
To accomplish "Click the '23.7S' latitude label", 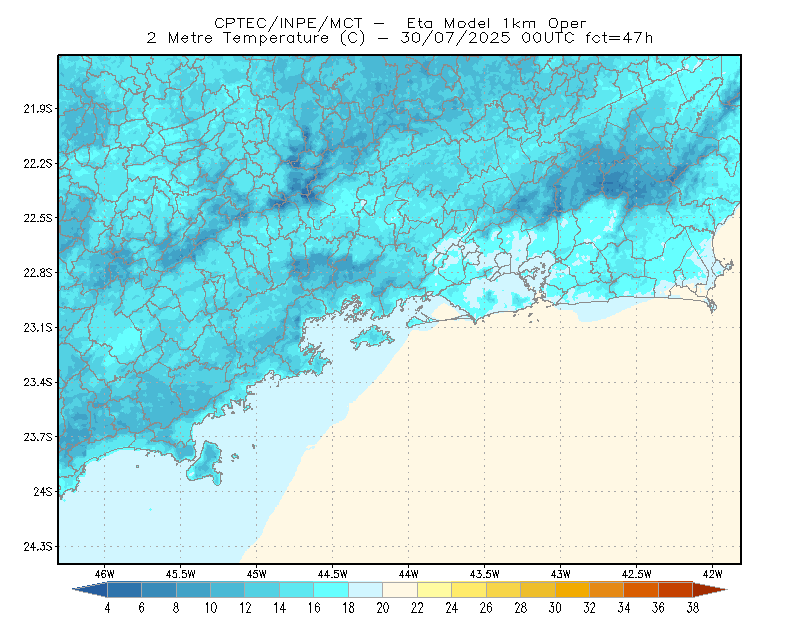I will tap(38, 437).
